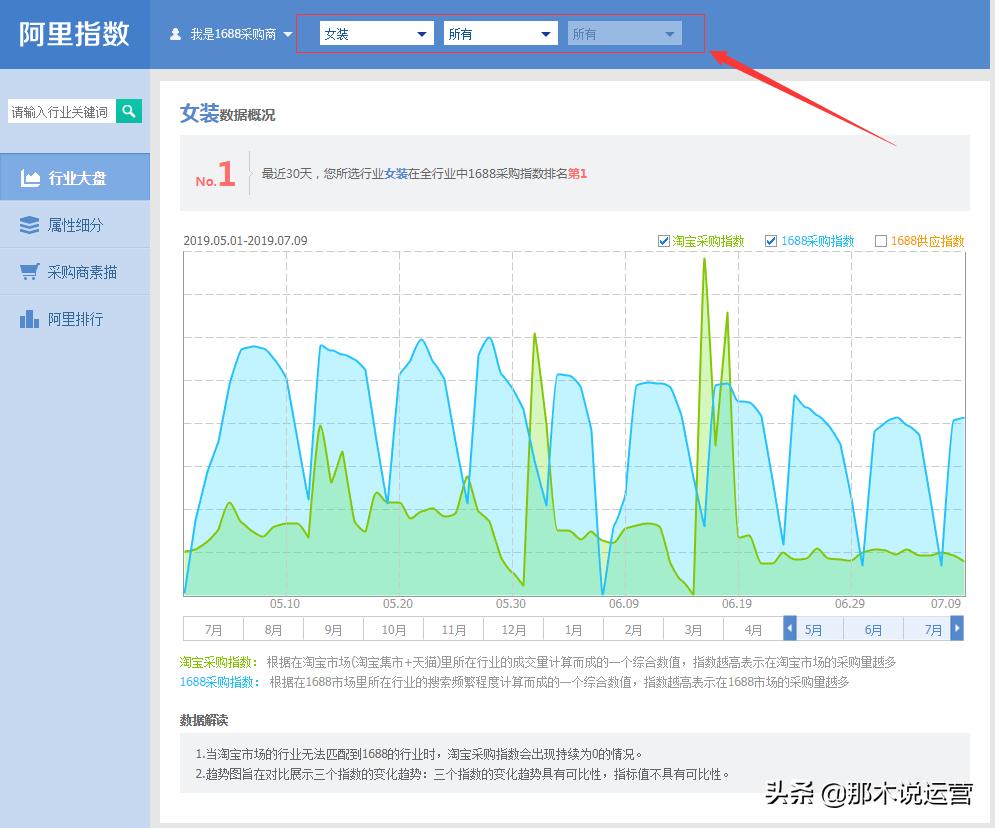Click the user icon beside 我是1688采购商
995x828 pixels.
pos(175,33)
